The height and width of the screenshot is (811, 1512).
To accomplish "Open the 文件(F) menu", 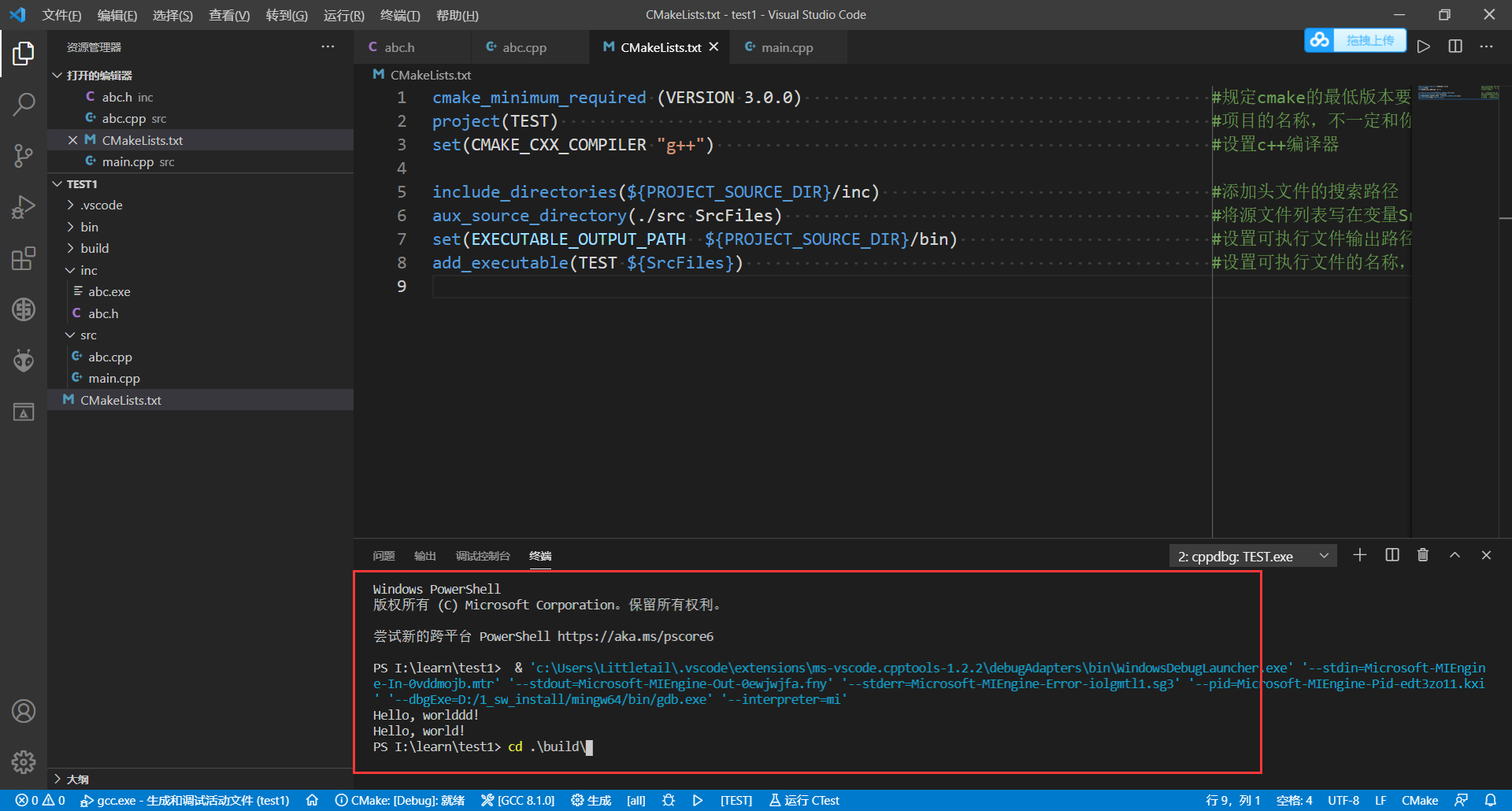I will point(61,15).
